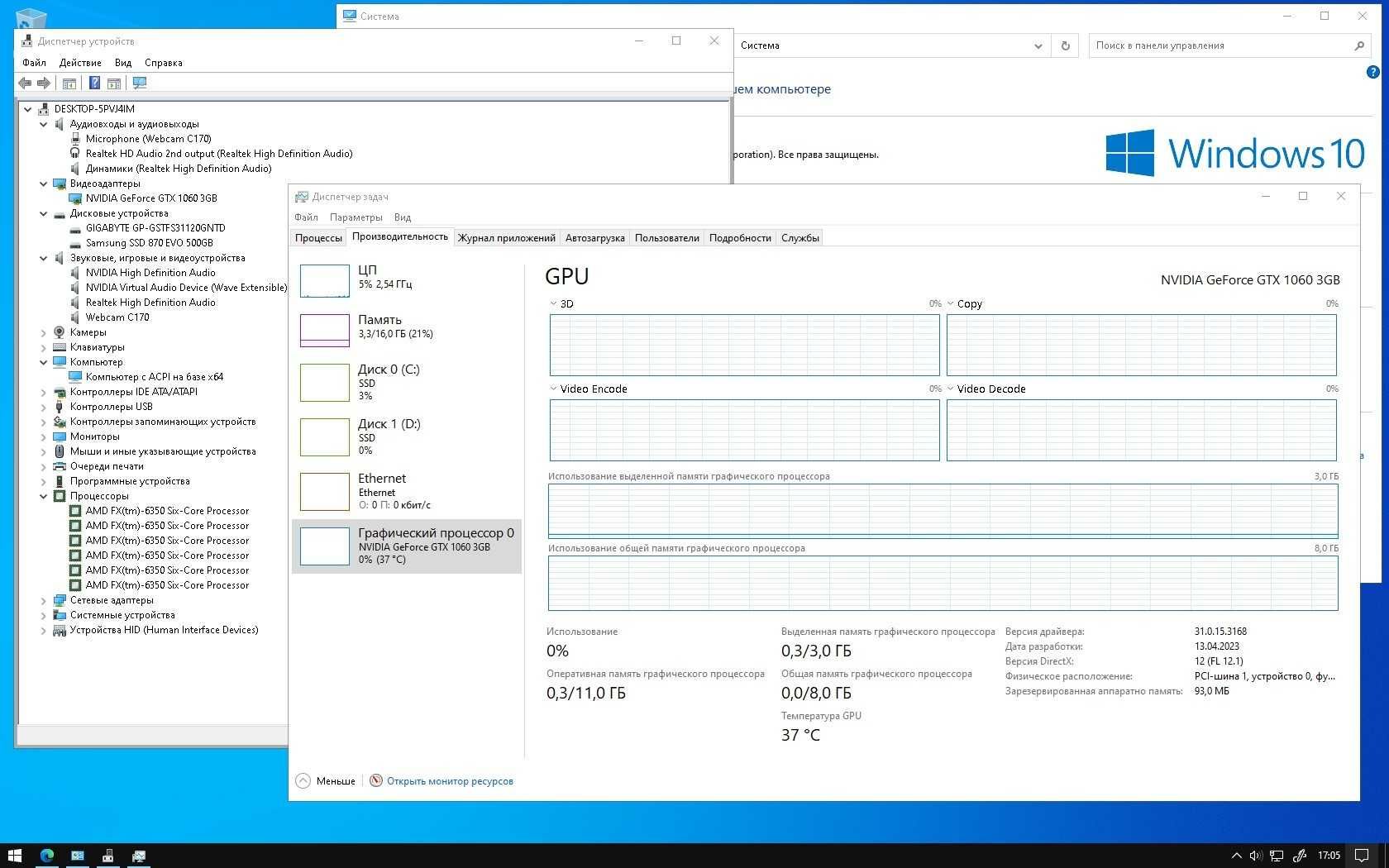This screenshot has height=868, width=1389.
Task: Click the 'Меньше' fewer details button
Action: (x=326, y=780)
